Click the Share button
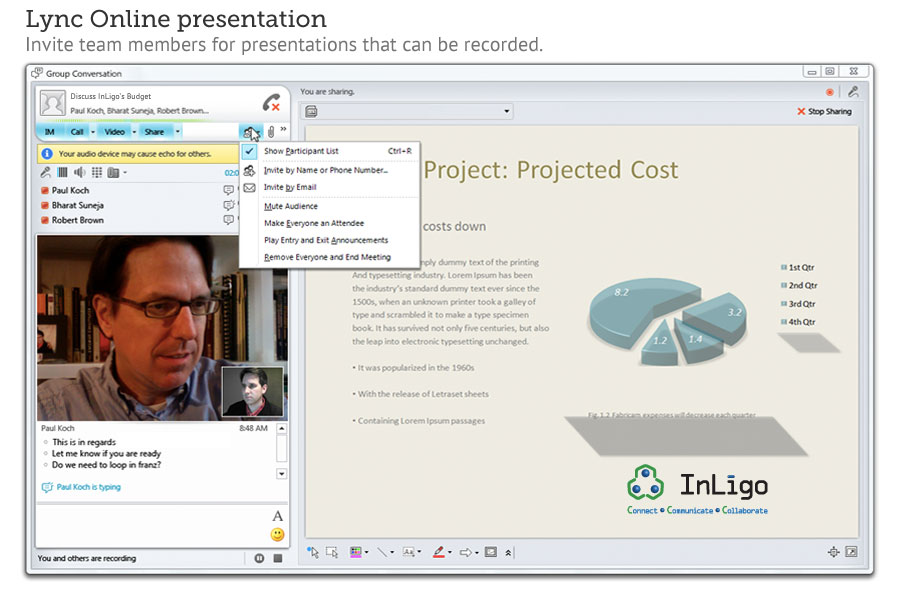The image size is (900, 600). coord(154,132)
